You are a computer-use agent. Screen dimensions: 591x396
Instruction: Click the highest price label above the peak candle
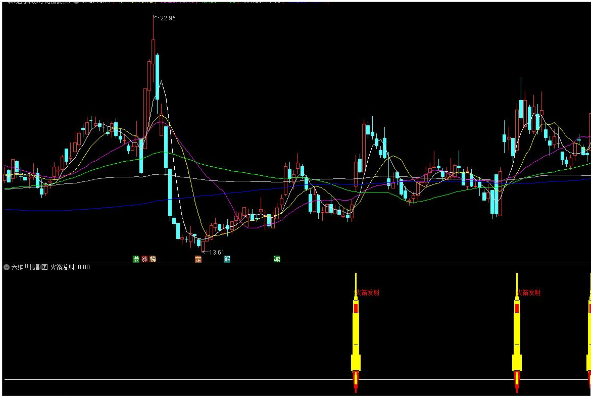coord(164,18)
